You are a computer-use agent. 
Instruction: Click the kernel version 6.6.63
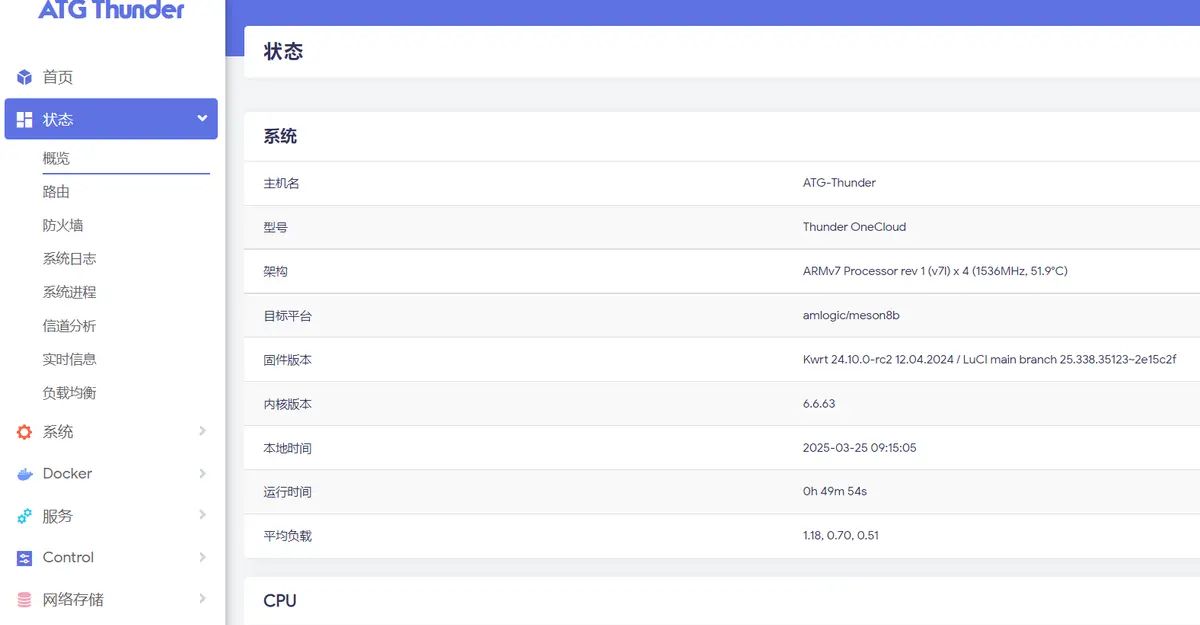click(819, 403)
